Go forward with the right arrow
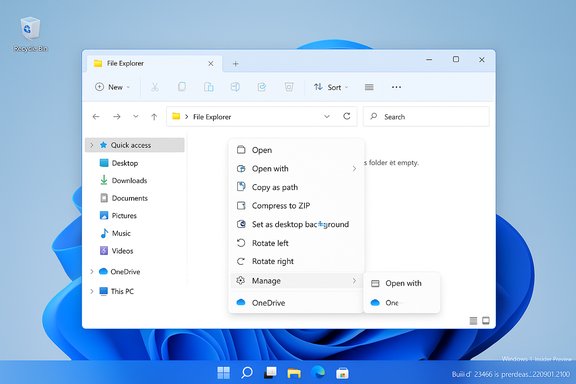The image size is (576, 384). (117, 116)
